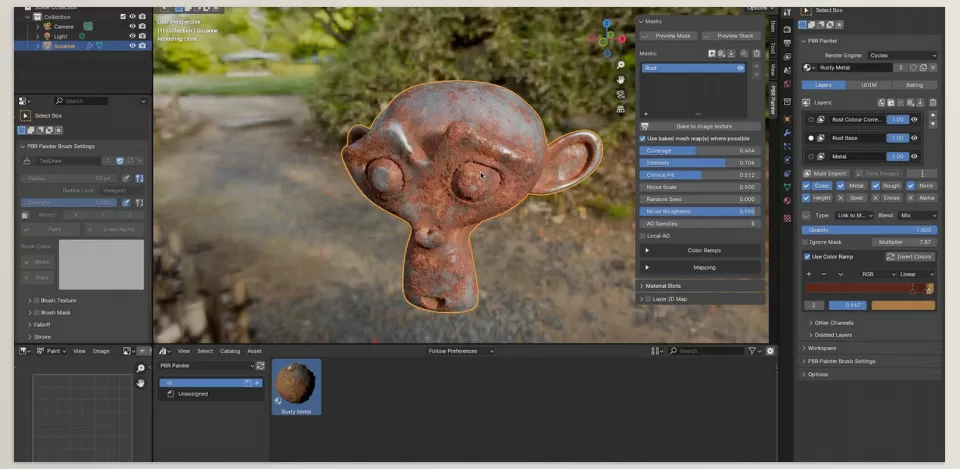This screenshot has height=469, width=960.
Task: Expand the Deleted Layers section
Action: click(x=833, y=335)
